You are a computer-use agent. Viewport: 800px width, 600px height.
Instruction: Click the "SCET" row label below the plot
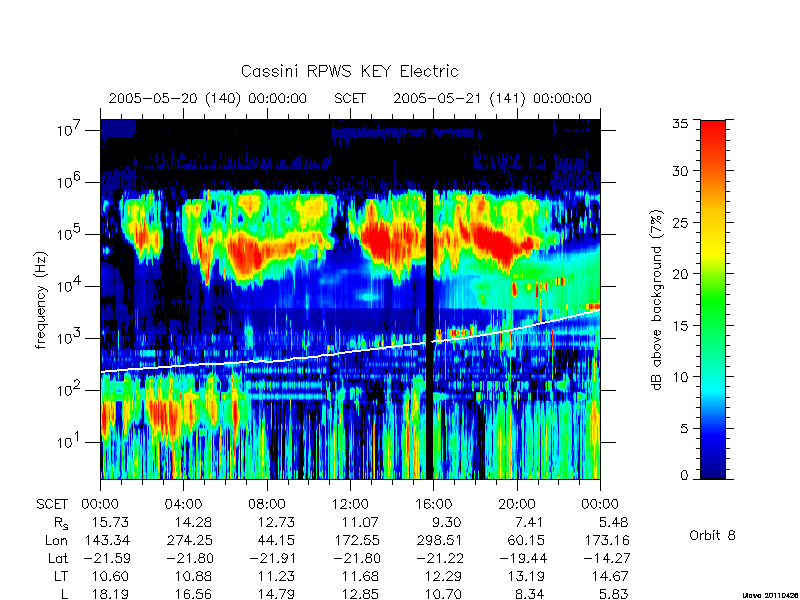click(x=52, y=504)
